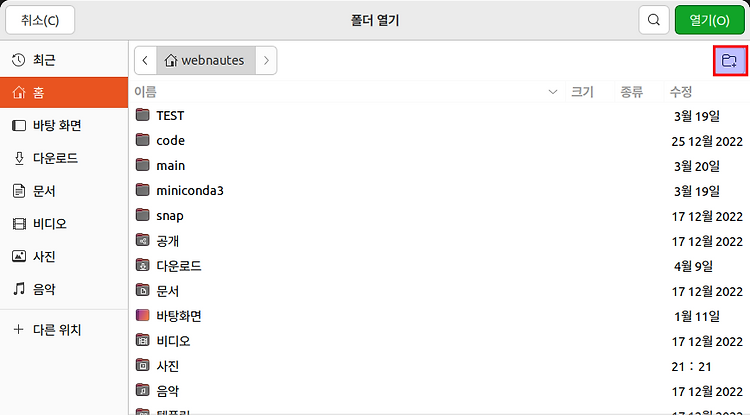
Task: Click the main folder icon
Action: click(x=143, y=164)
